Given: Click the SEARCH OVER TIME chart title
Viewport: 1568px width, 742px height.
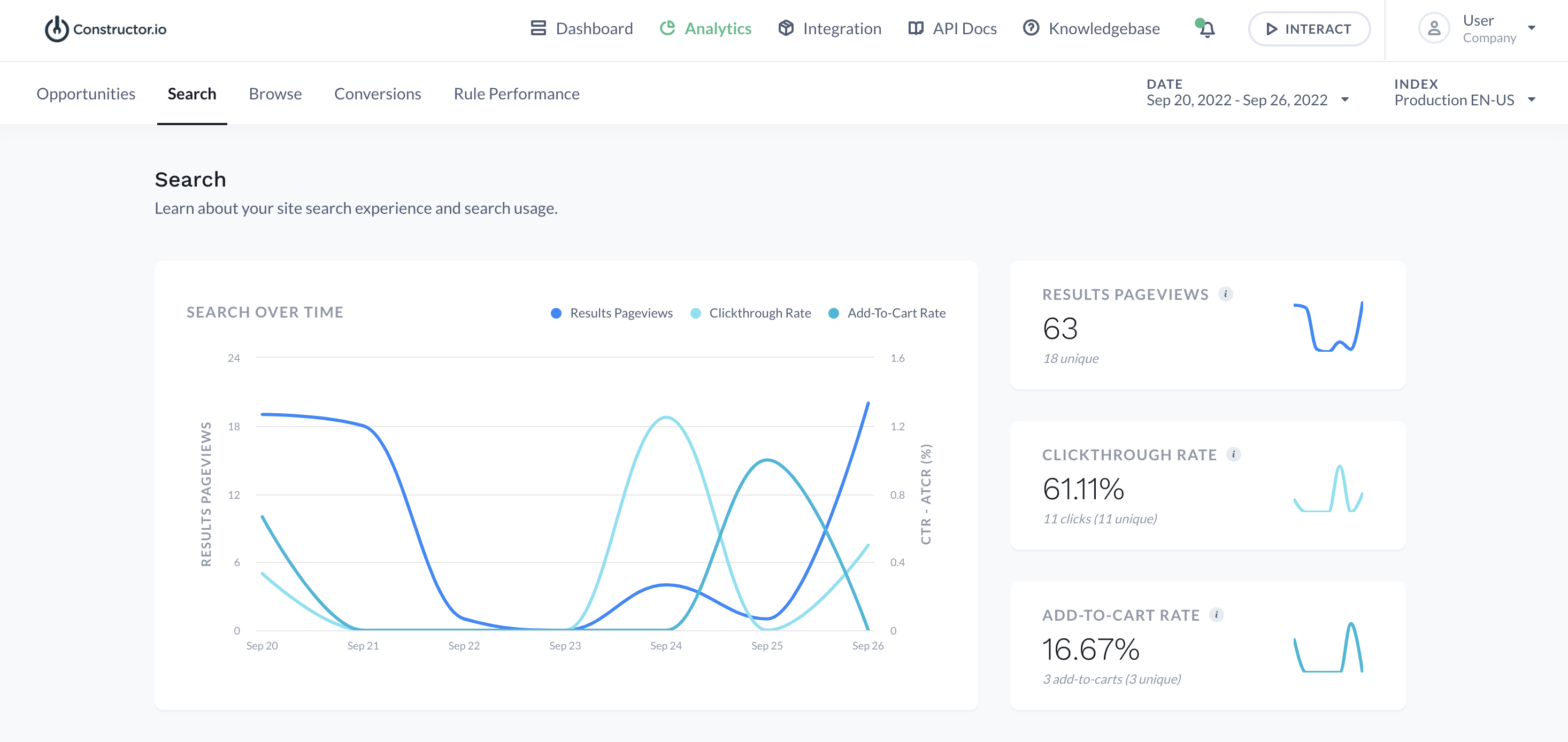Looking at the screenshot, I should tap(265, 312).
